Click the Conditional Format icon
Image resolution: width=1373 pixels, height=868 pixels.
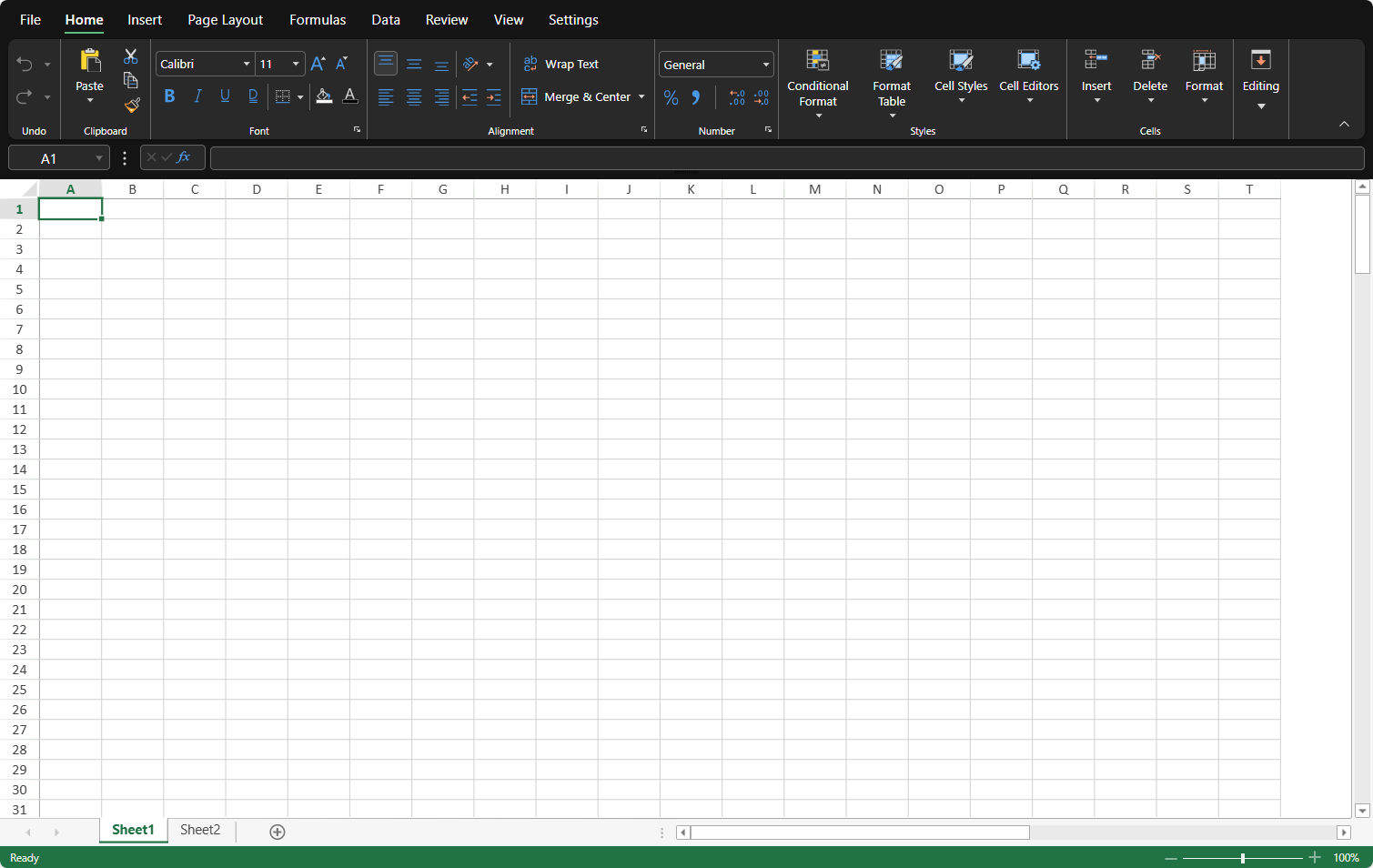pos(818,61)
